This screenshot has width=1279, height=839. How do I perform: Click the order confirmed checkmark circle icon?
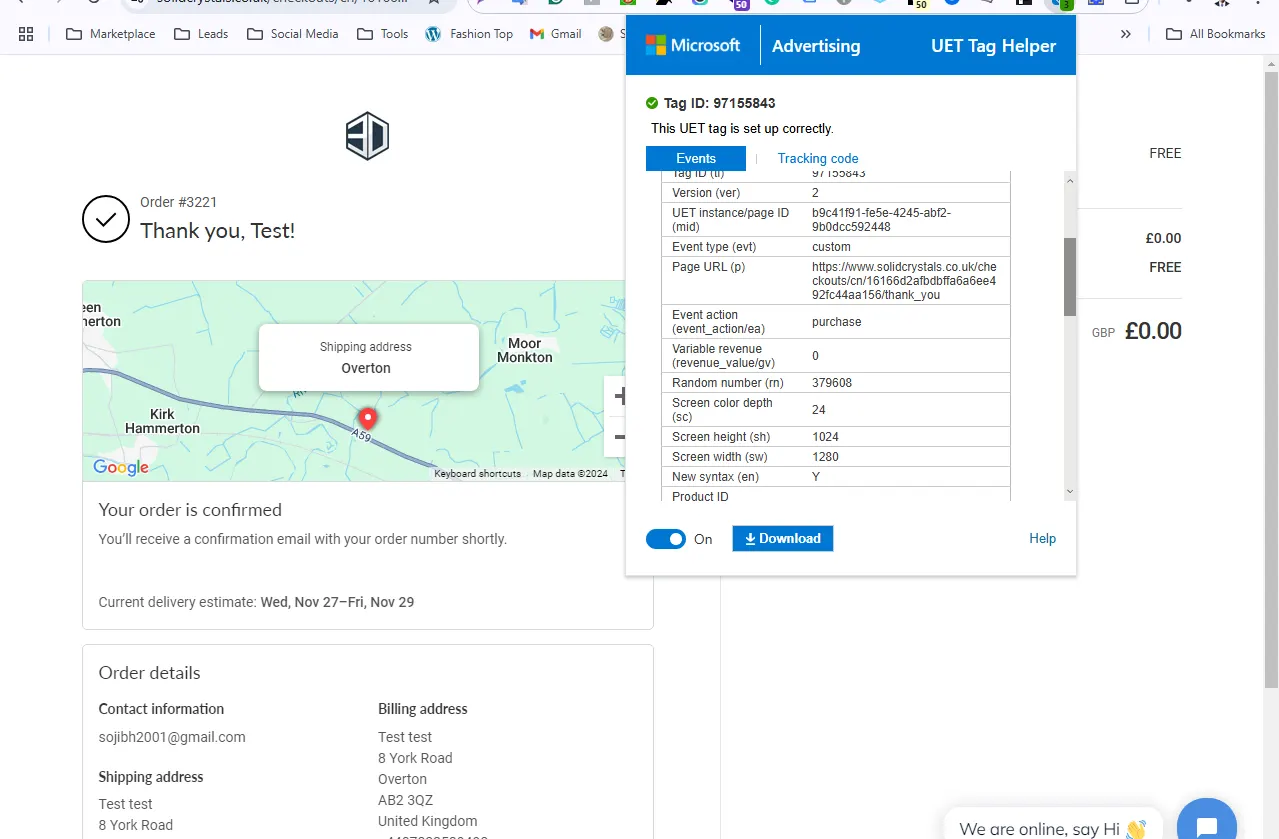(106, 219)
